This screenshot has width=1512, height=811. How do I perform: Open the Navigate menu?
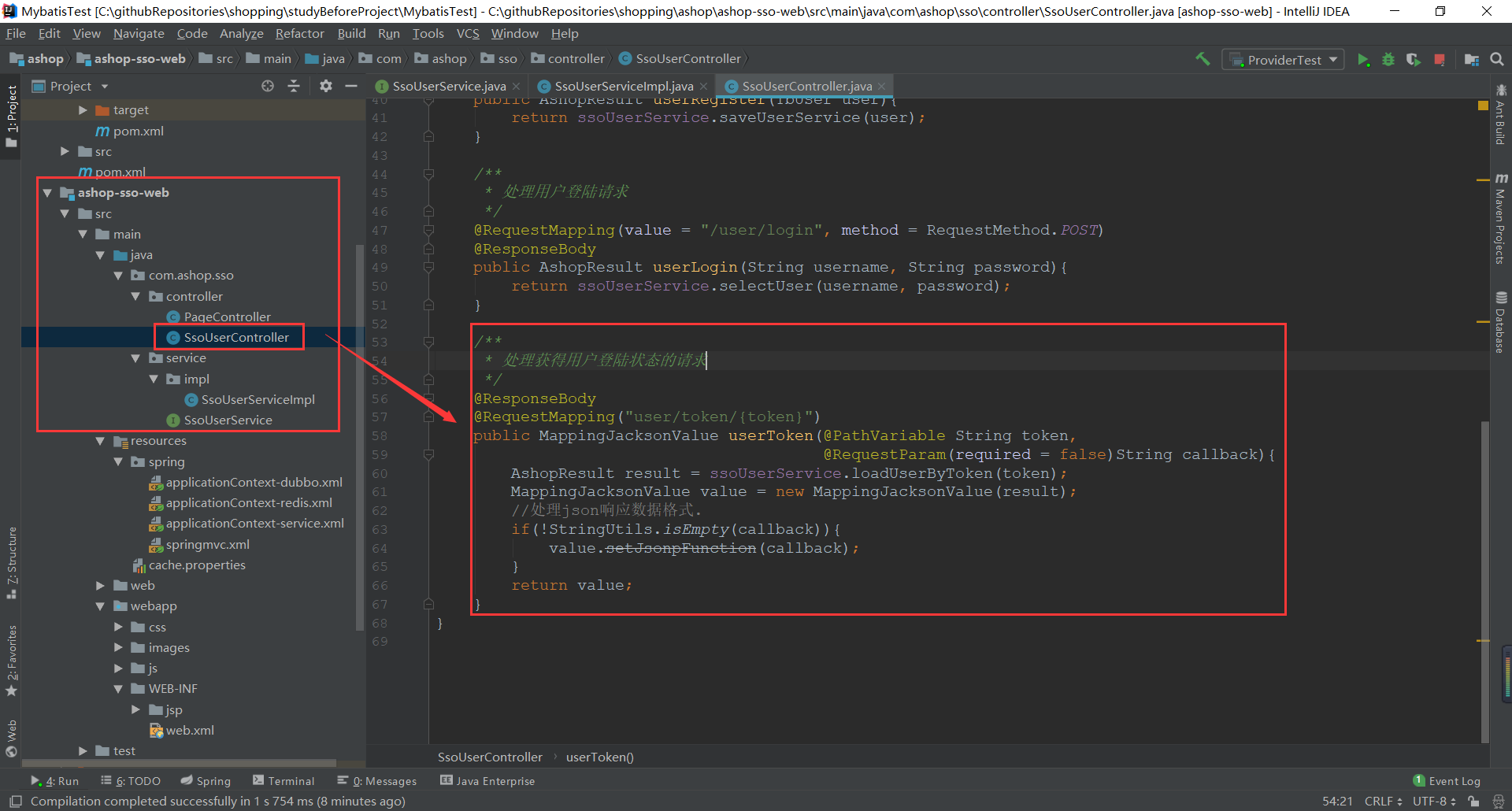pyautogui.click(x=139, y=34)
